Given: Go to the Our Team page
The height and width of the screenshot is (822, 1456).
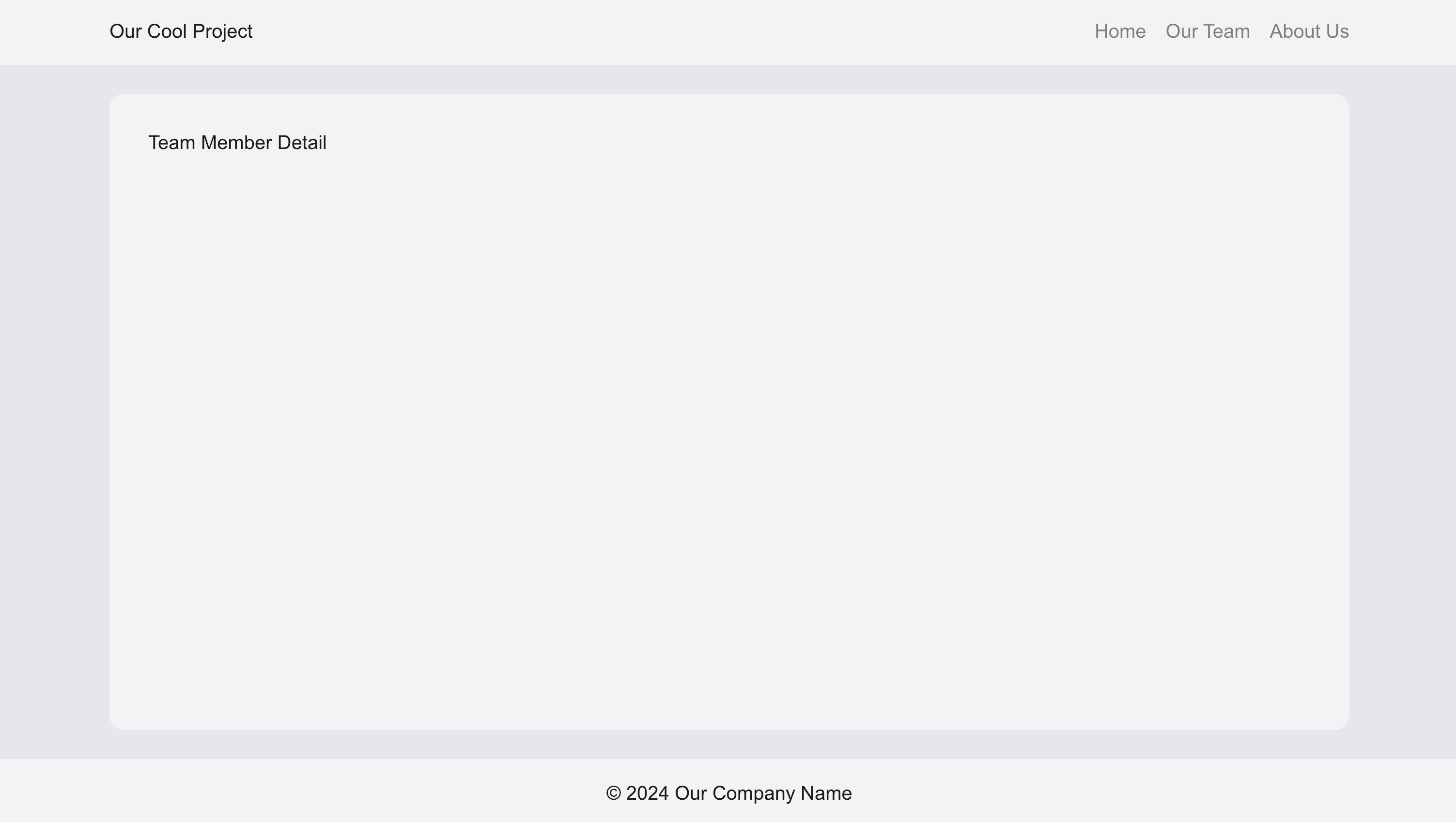Looking at the screenshot, I should pos(1208,31).
